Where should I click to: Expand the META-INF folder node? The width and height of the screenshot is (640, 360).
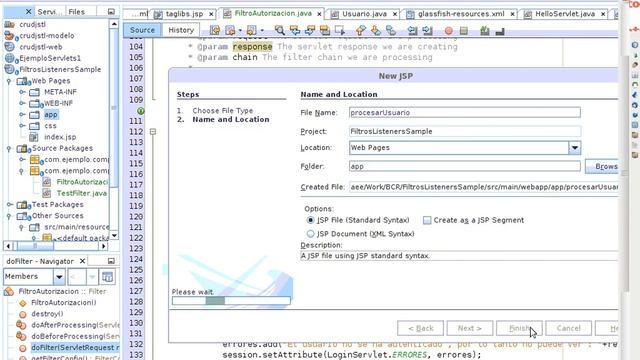click(22, 92)
